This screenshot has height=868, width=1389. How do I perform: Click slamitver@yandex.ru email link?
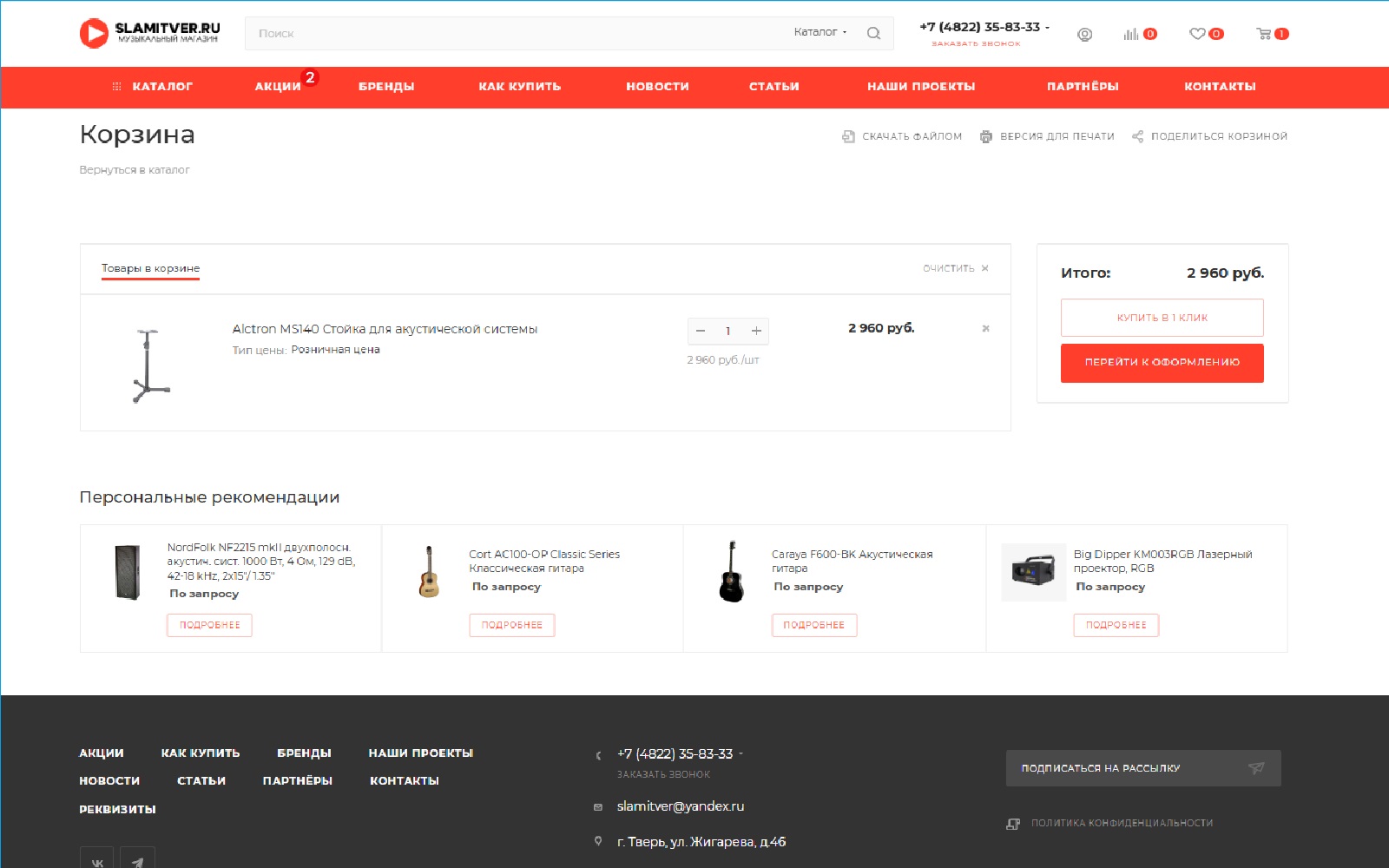[x=681, y=806]
